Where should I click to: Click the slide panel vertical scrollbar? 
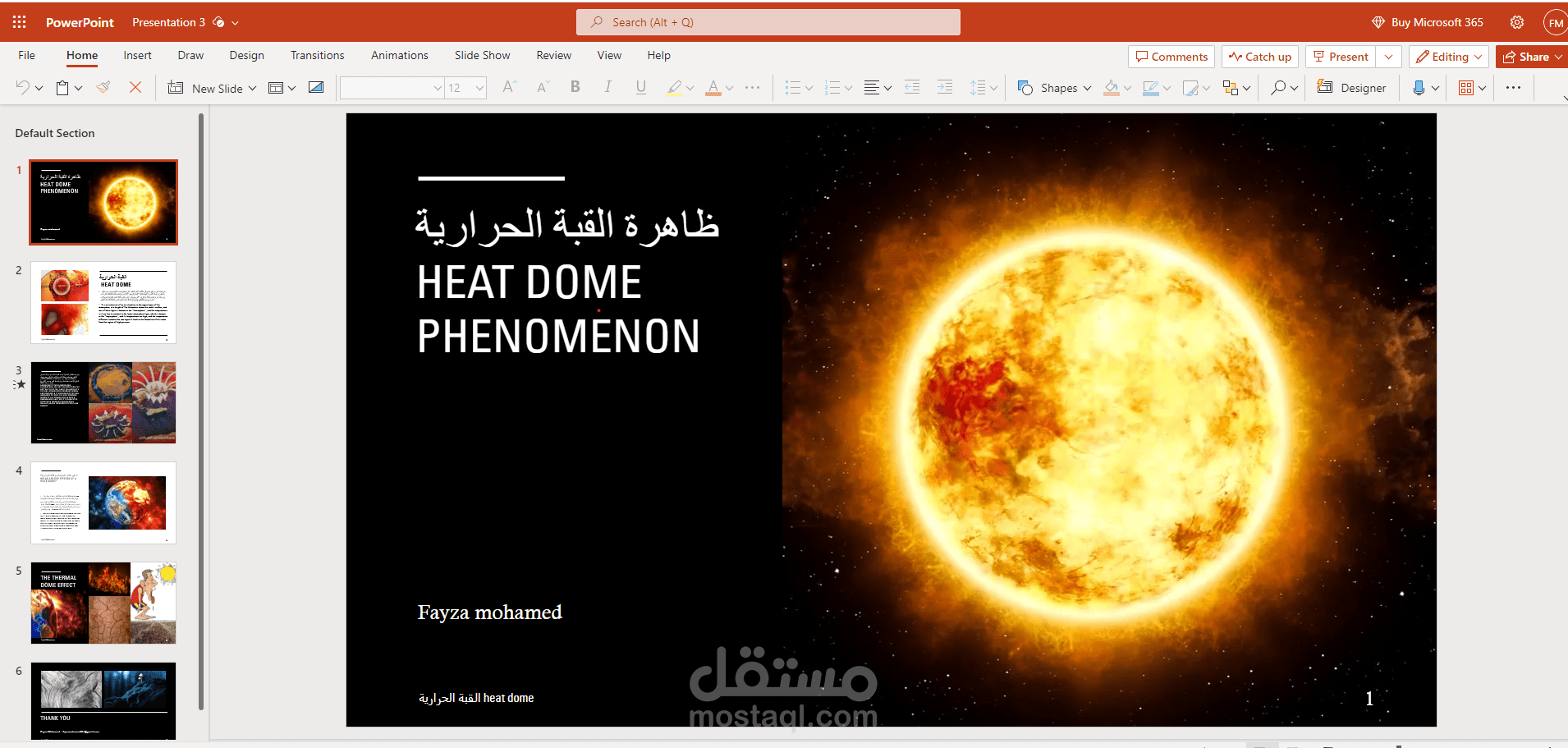(x=201, y=411)
